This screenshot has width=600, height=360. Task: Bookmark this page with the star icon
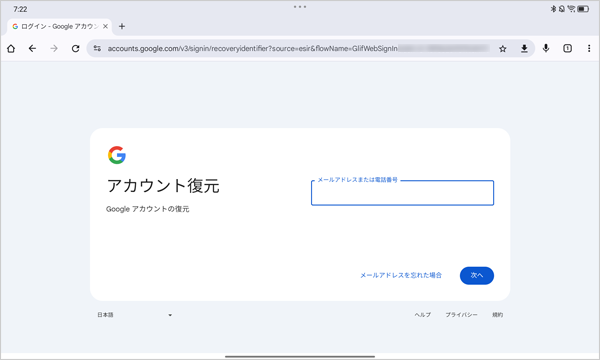pos(503,49)
